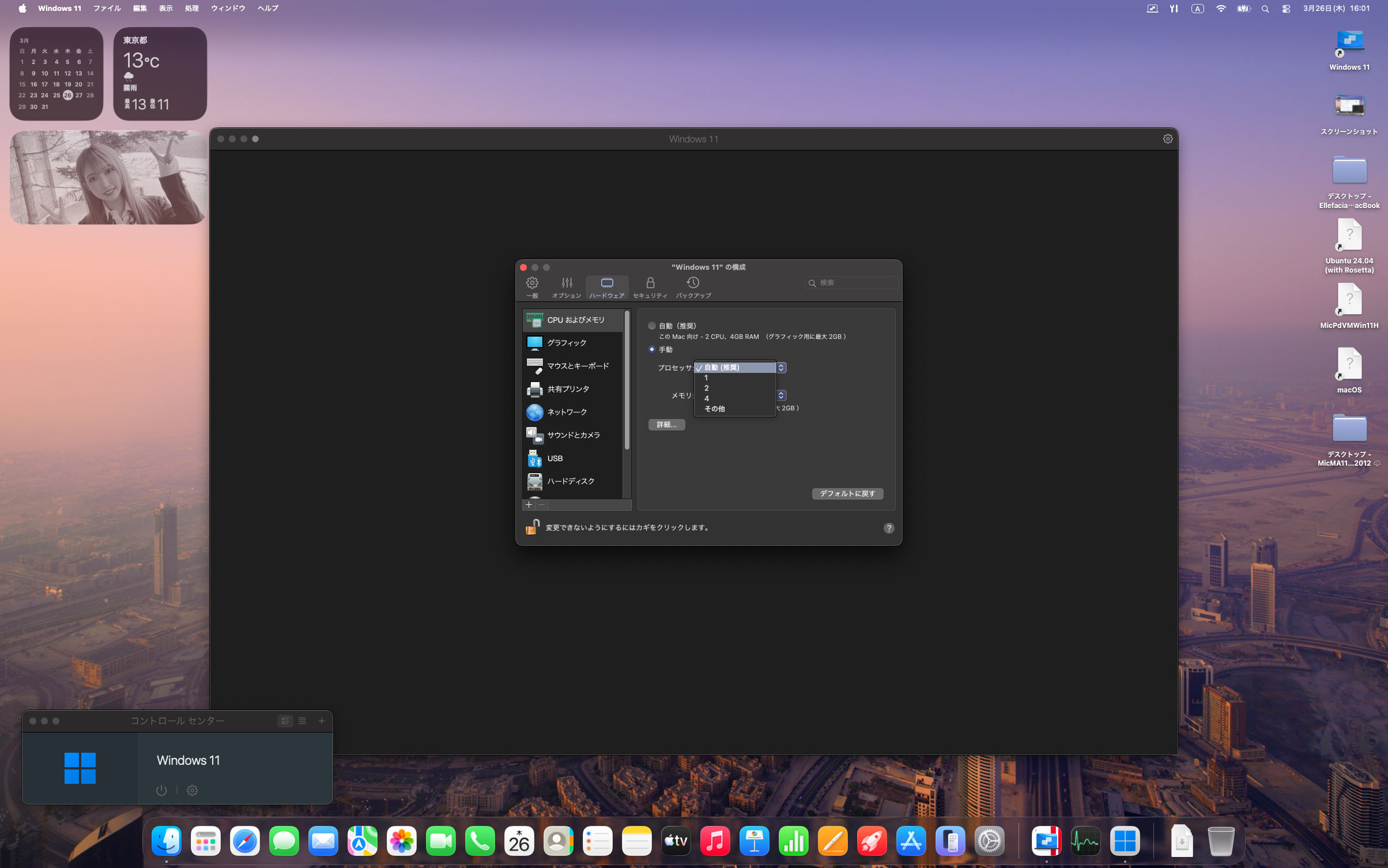Open the ウィンドウ menu in the menu bar
This screenshot has width=1388, height=868.
click(228, 8)
